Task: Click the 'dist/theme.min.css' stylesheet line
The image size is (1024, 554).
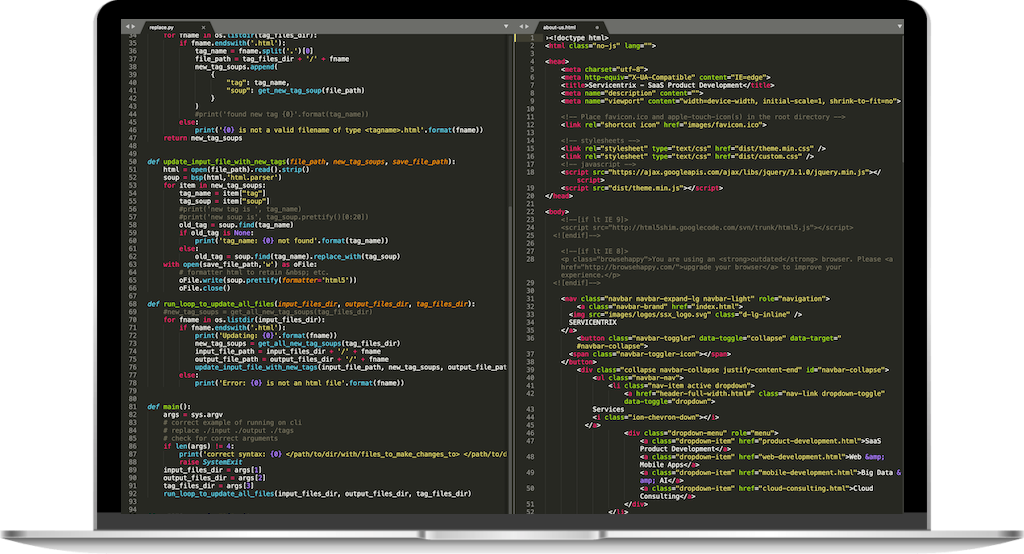Action: pos(693,148)
